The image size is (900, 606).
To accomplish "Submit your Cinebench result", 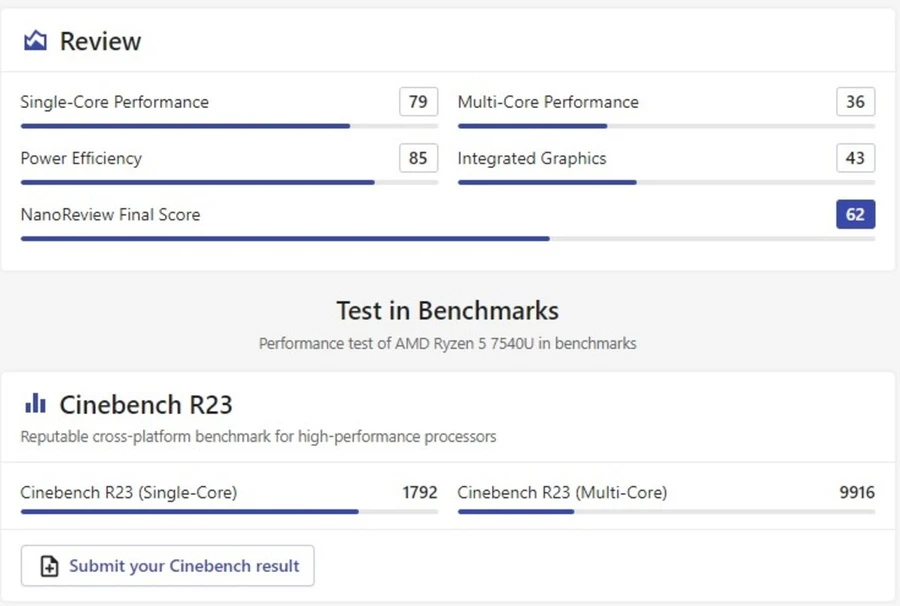I will [168, 566].
